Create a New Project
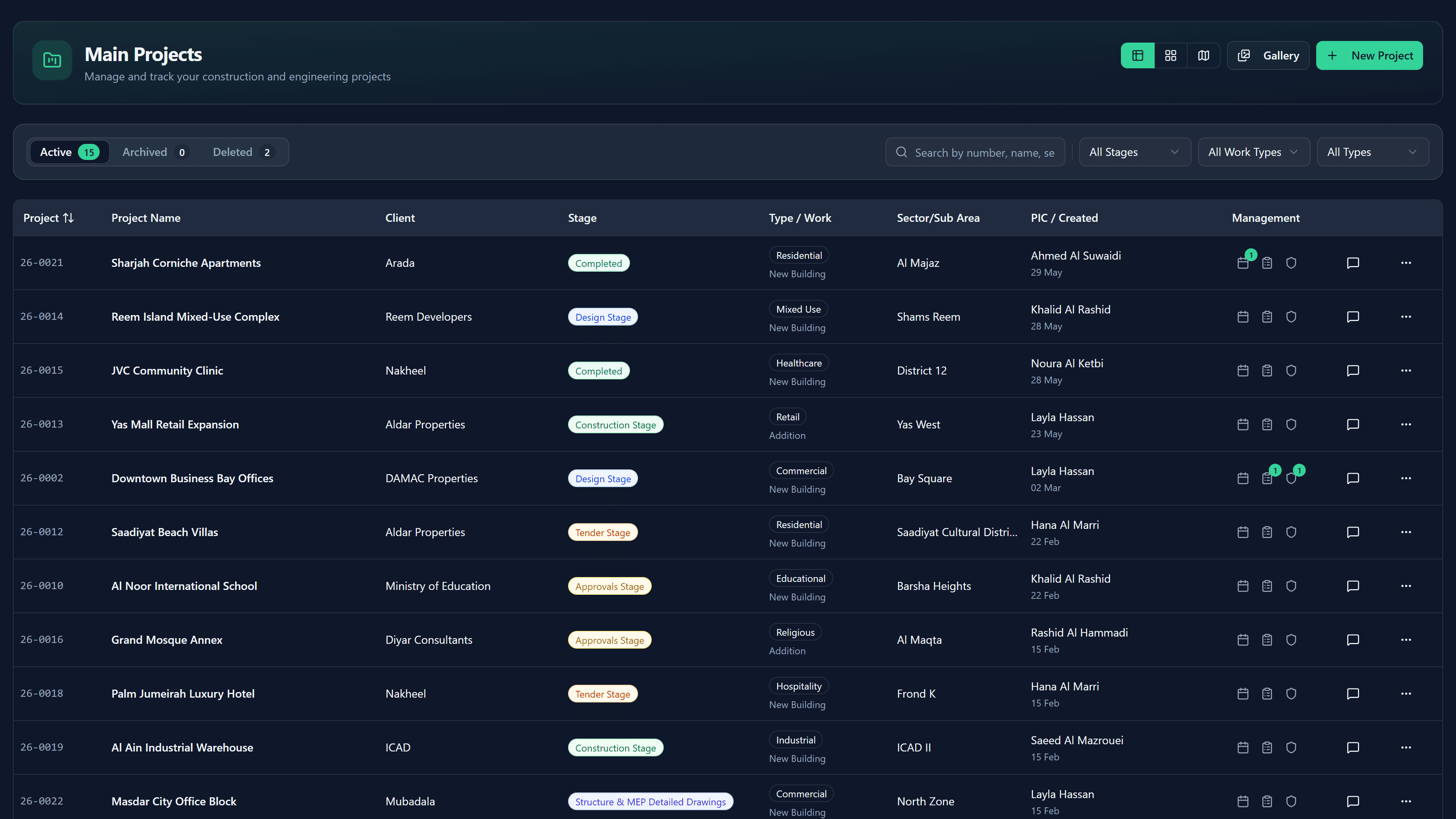Screen dimensions: 1456x819 1369,55
